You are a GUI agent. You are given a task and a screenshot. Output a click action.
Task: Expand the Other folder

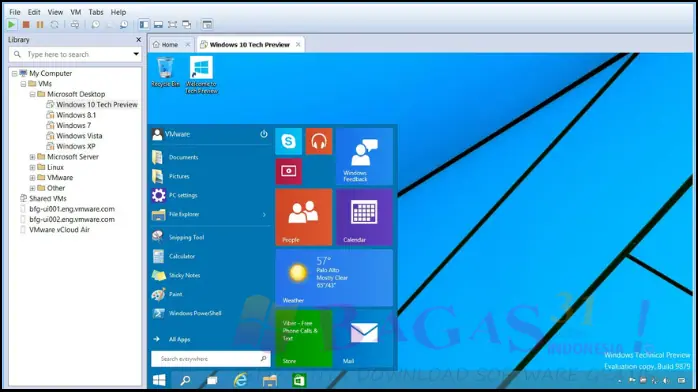(32, 188)
